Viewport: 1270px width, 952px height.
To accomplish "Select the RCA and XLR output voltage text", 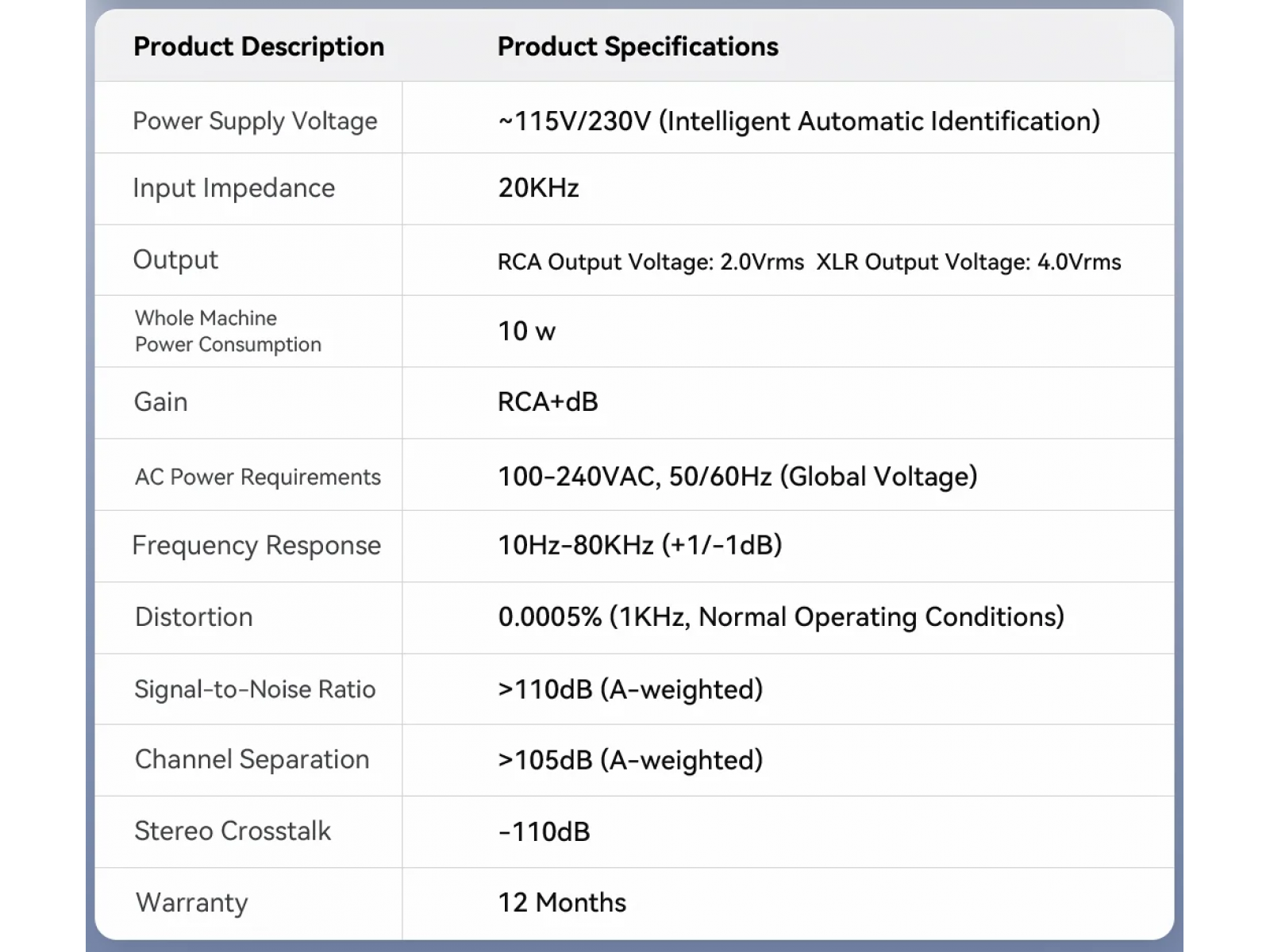I will [x=809, y=263].
